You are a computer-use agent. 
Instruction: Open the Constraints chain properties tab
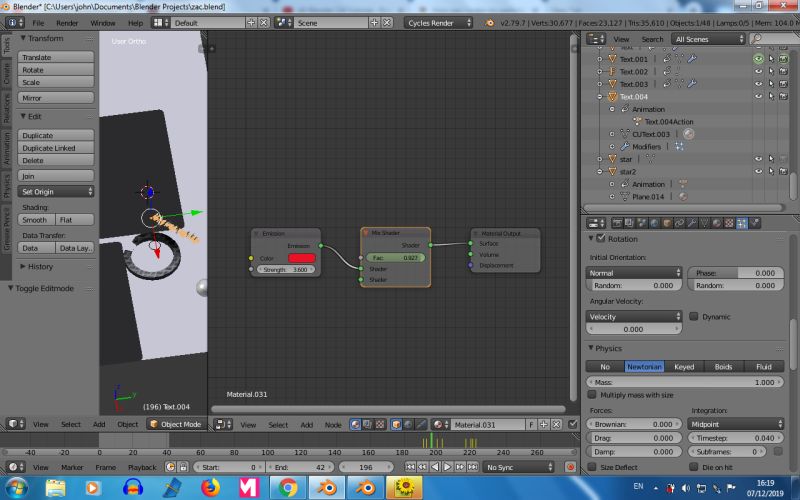(680, 223)
